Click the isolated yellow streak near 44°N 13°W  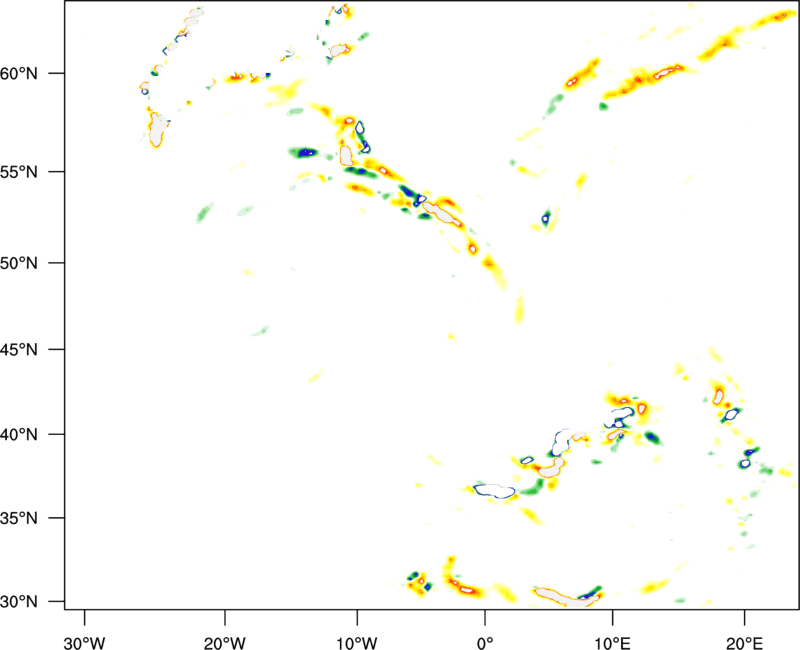(316, 376)
